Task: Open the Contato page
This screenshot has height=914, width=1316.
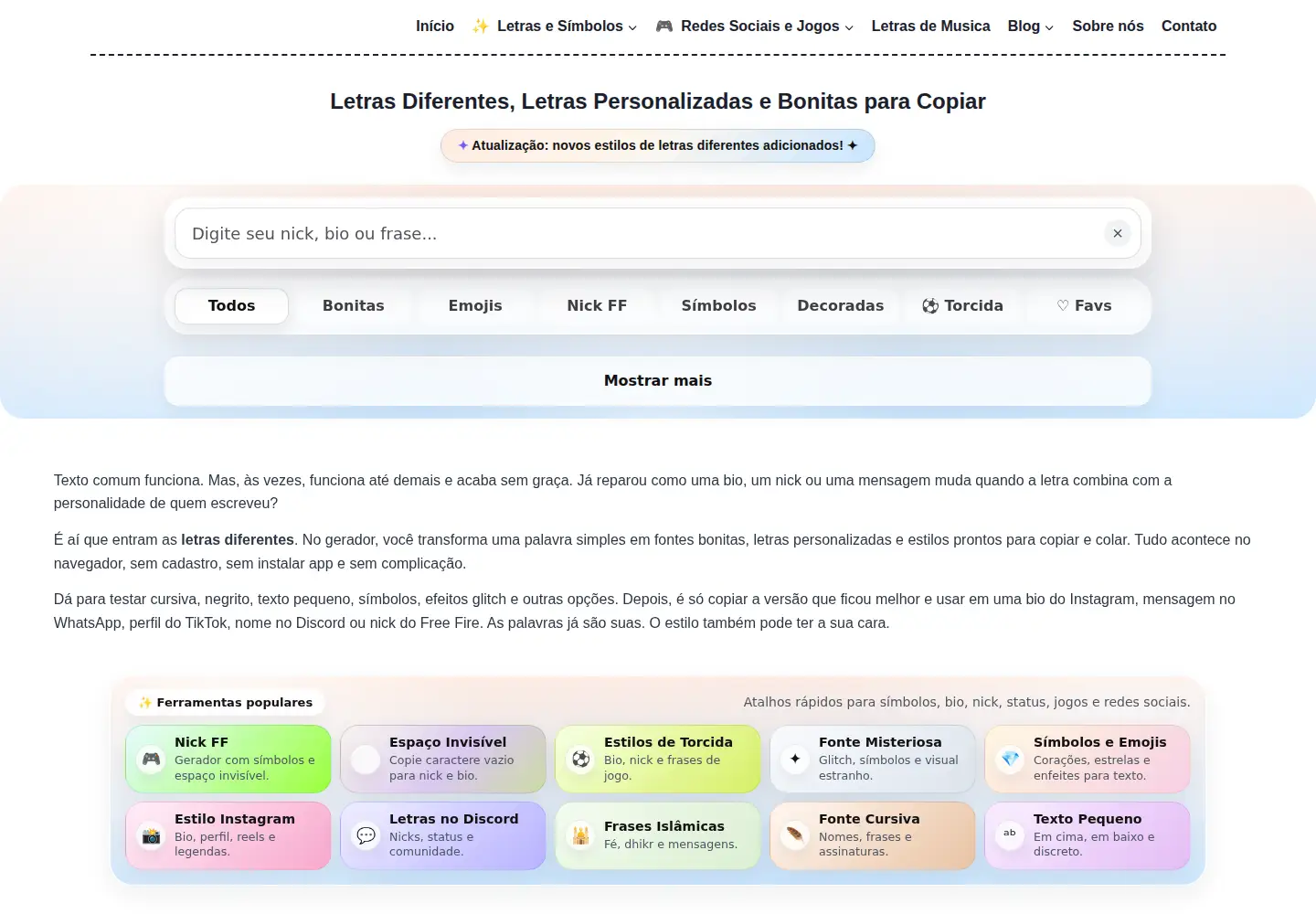Action: (x=1189, y=26)
